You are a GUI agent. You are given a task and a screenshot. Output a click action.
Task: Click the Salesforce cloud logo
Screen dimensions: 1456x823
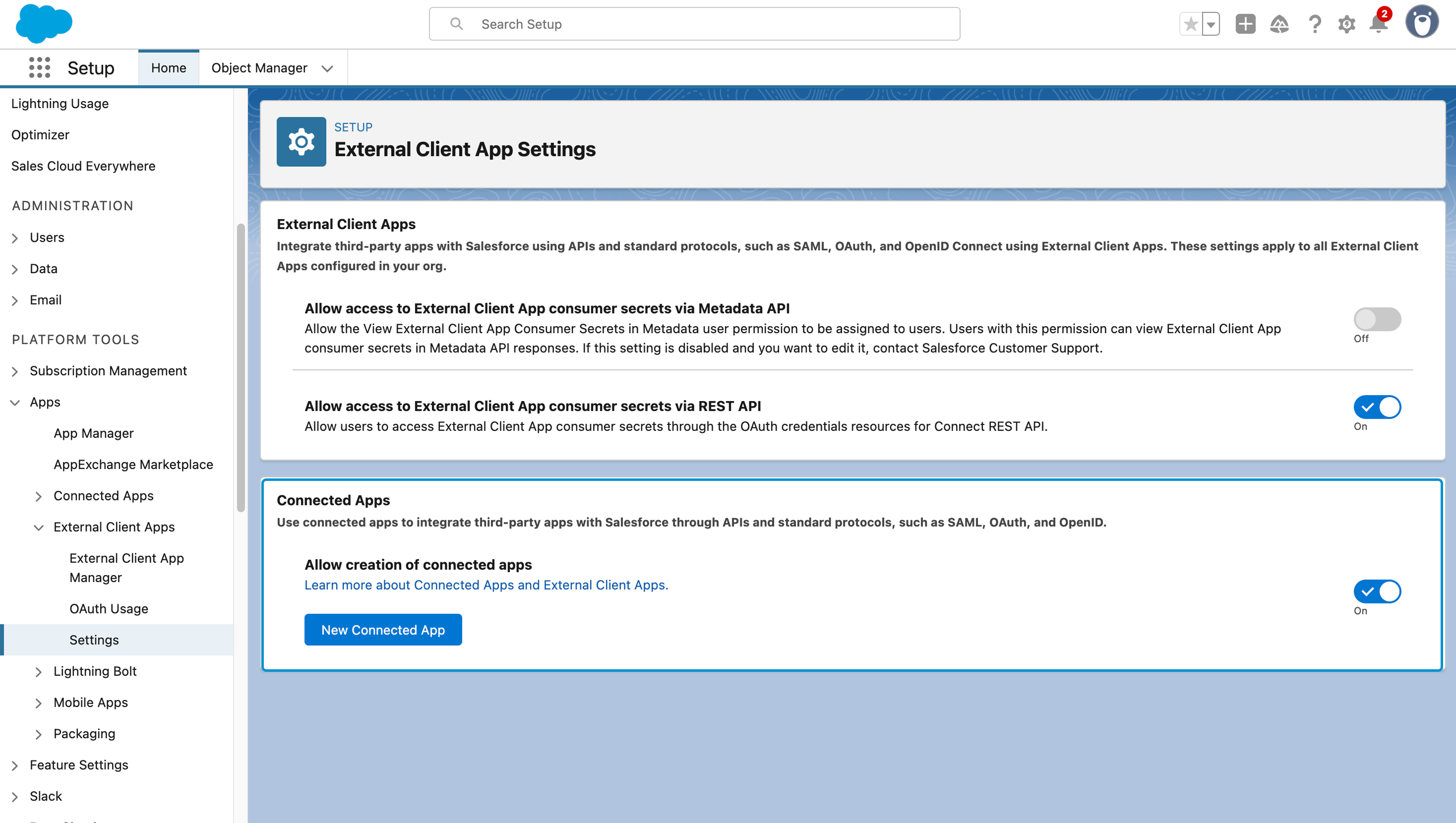(x=44, y=24)
